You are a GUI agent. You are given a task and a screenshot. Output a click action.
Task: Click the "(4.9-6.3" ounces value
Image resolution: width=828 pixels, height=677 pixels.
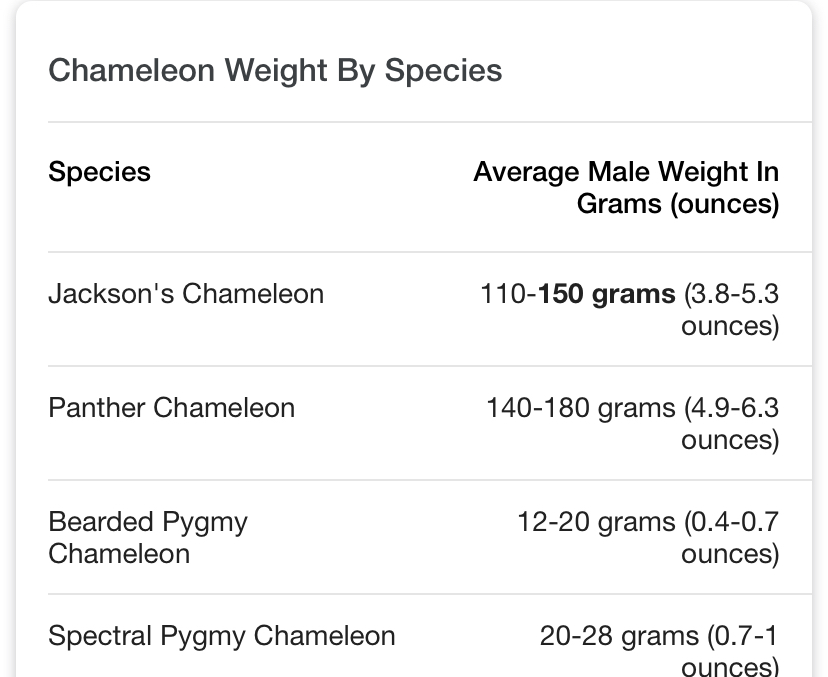731,408
